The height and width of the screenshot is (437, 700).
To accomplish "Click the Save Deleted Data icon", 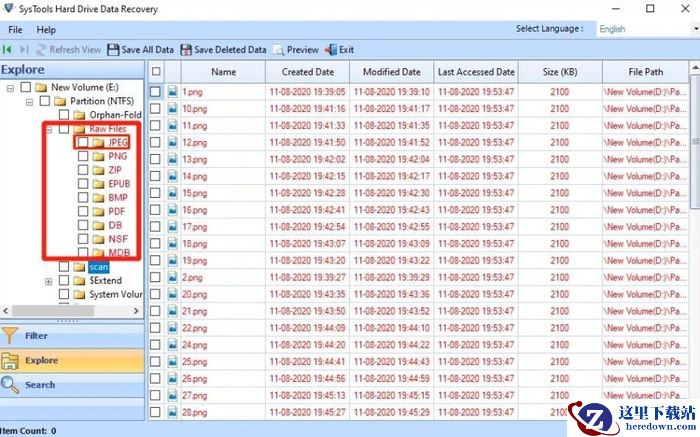I will [x=186, y=50].
